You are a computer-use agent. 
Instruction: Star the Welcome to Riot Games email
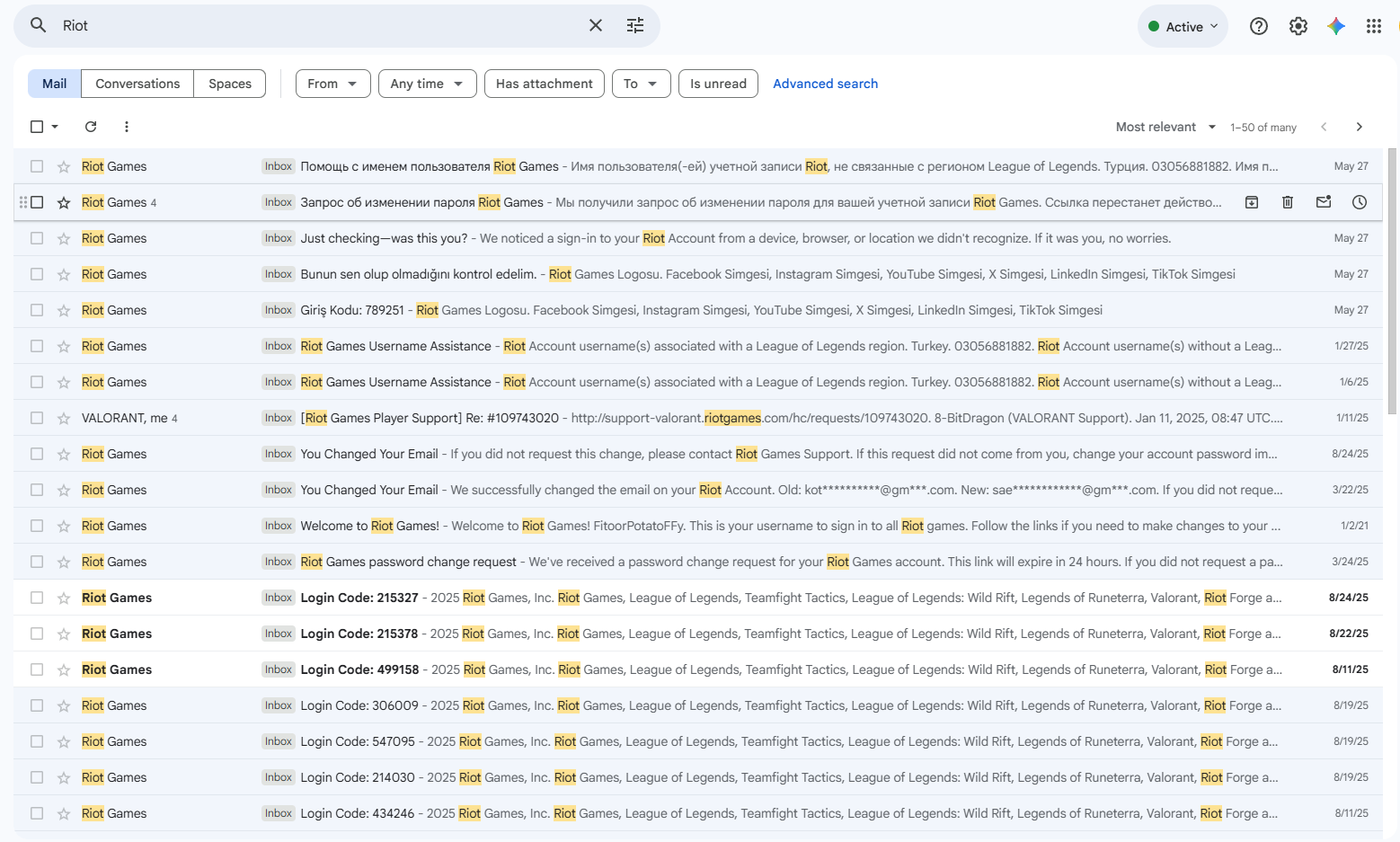click(x=64, y=526)
